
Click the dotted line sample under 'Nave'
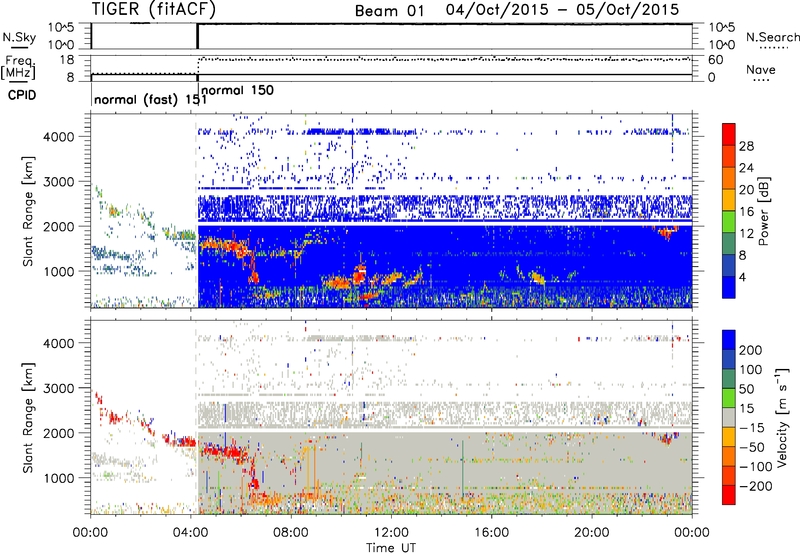point(761,81)
